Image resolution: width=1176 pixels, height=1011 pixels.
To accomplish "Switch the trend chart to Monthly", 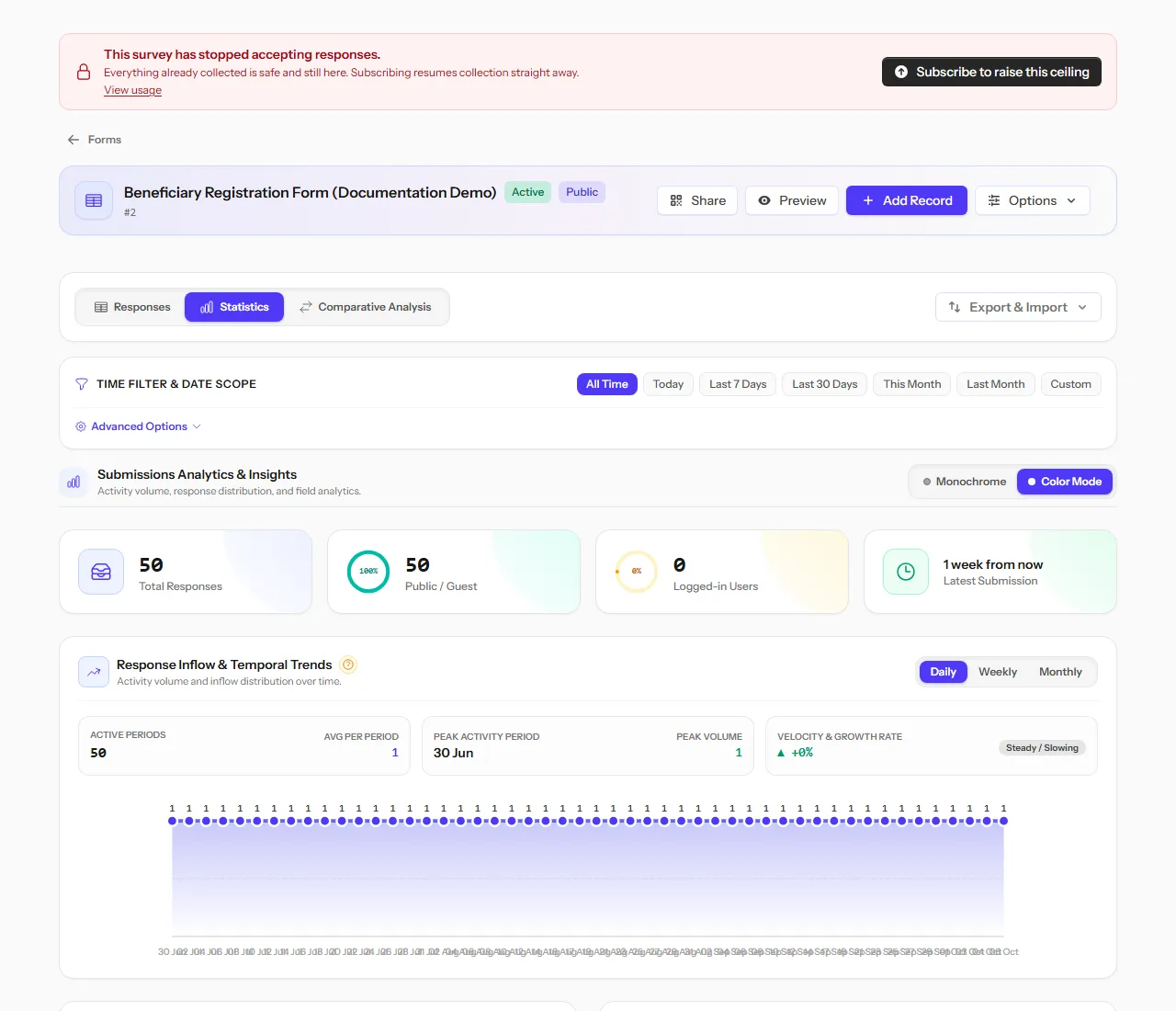I will (x=1060, y=672).
